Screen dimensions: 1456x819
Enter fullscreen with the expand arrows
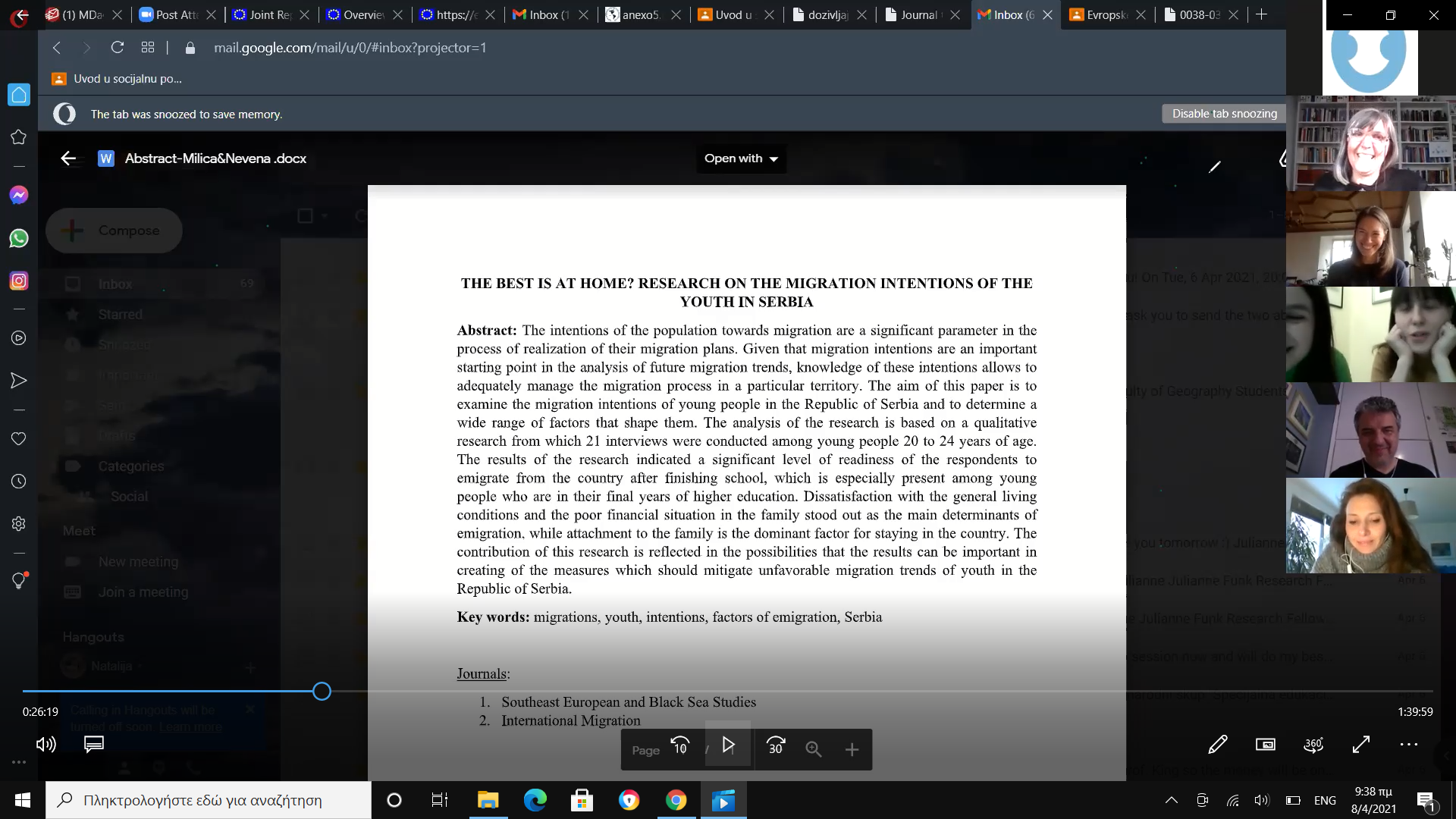point(1361,745)
